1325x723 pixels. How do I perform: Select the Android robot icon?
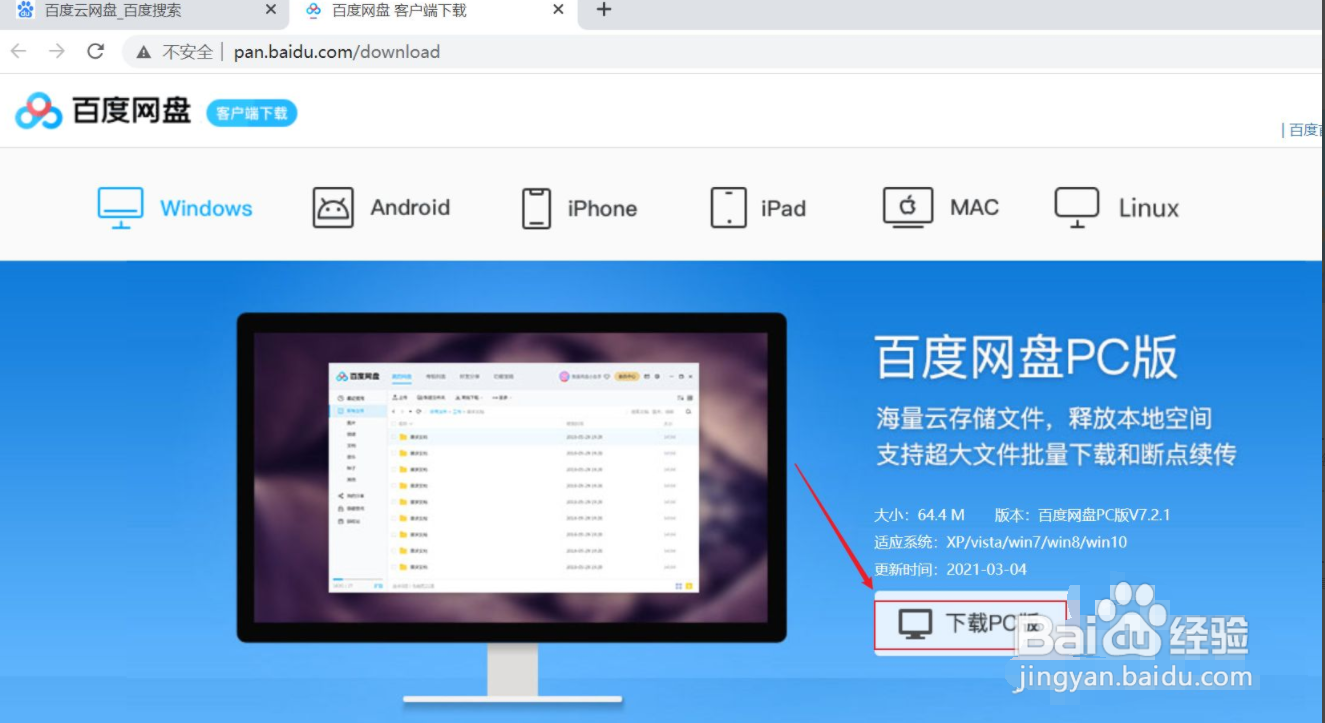pos(333,208)
